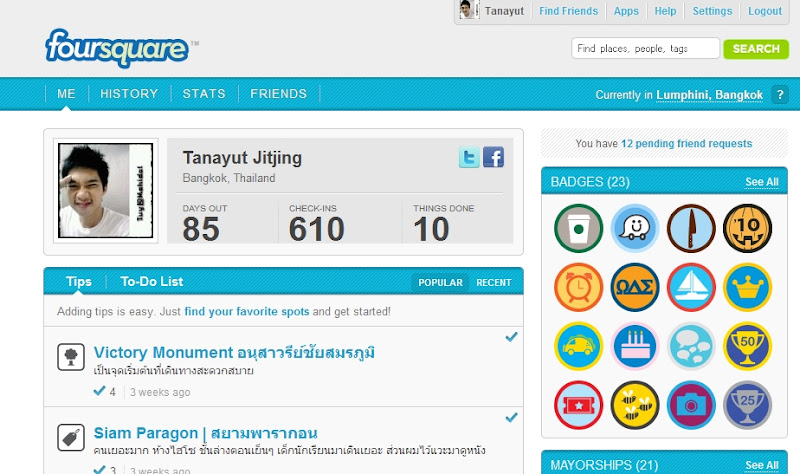This screenshot has width=800, height=474.
Task: Switch to the Tips tab
Action: [x=79, y=282]
